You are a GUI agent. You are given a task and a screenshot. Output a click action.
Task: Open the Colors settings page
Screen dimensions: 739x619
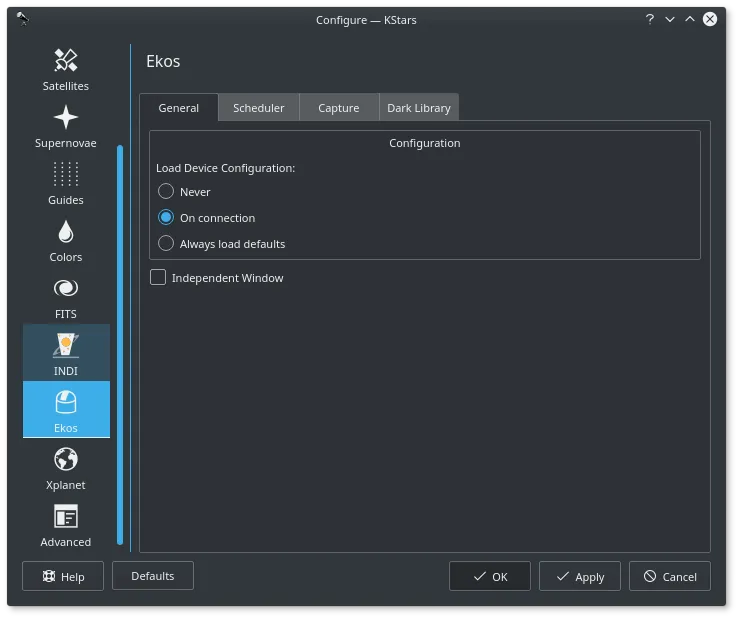pos(66,240)
